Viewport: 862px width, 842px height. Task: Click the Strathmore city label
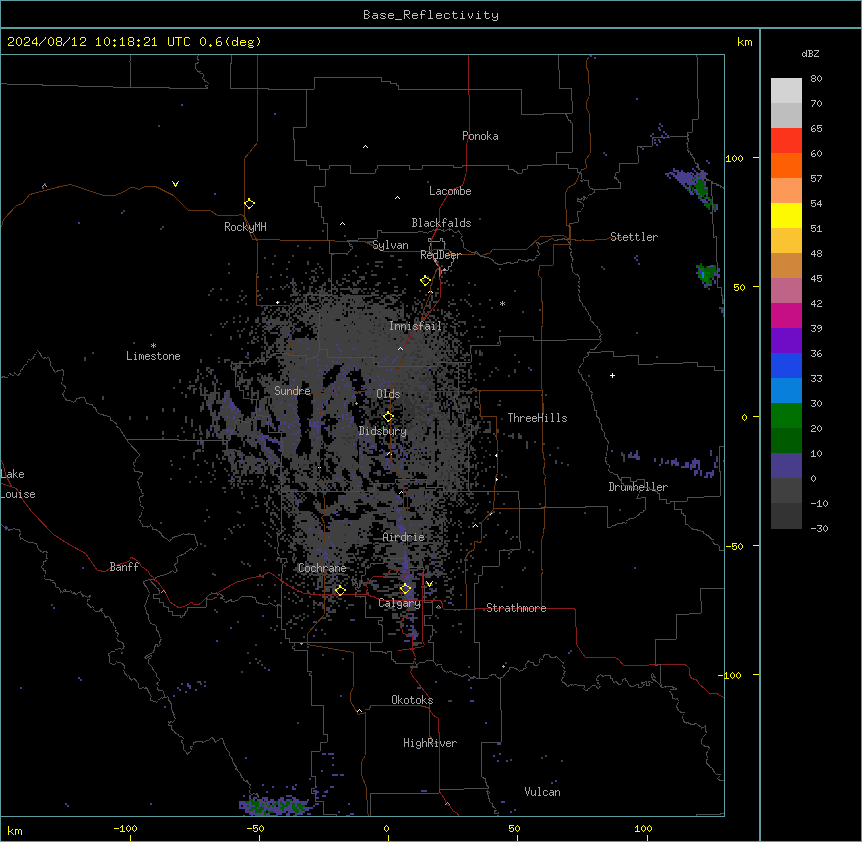point(516,608)
